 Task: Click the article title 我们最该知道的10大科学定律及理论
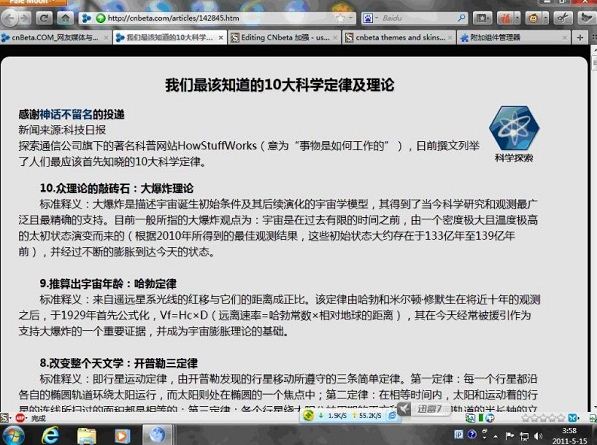click(279, 85)
